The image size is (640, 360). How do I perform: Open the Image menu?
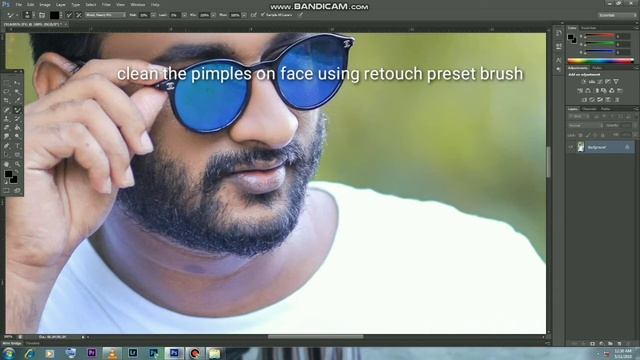pyautogui.click(x=44, y=4)
